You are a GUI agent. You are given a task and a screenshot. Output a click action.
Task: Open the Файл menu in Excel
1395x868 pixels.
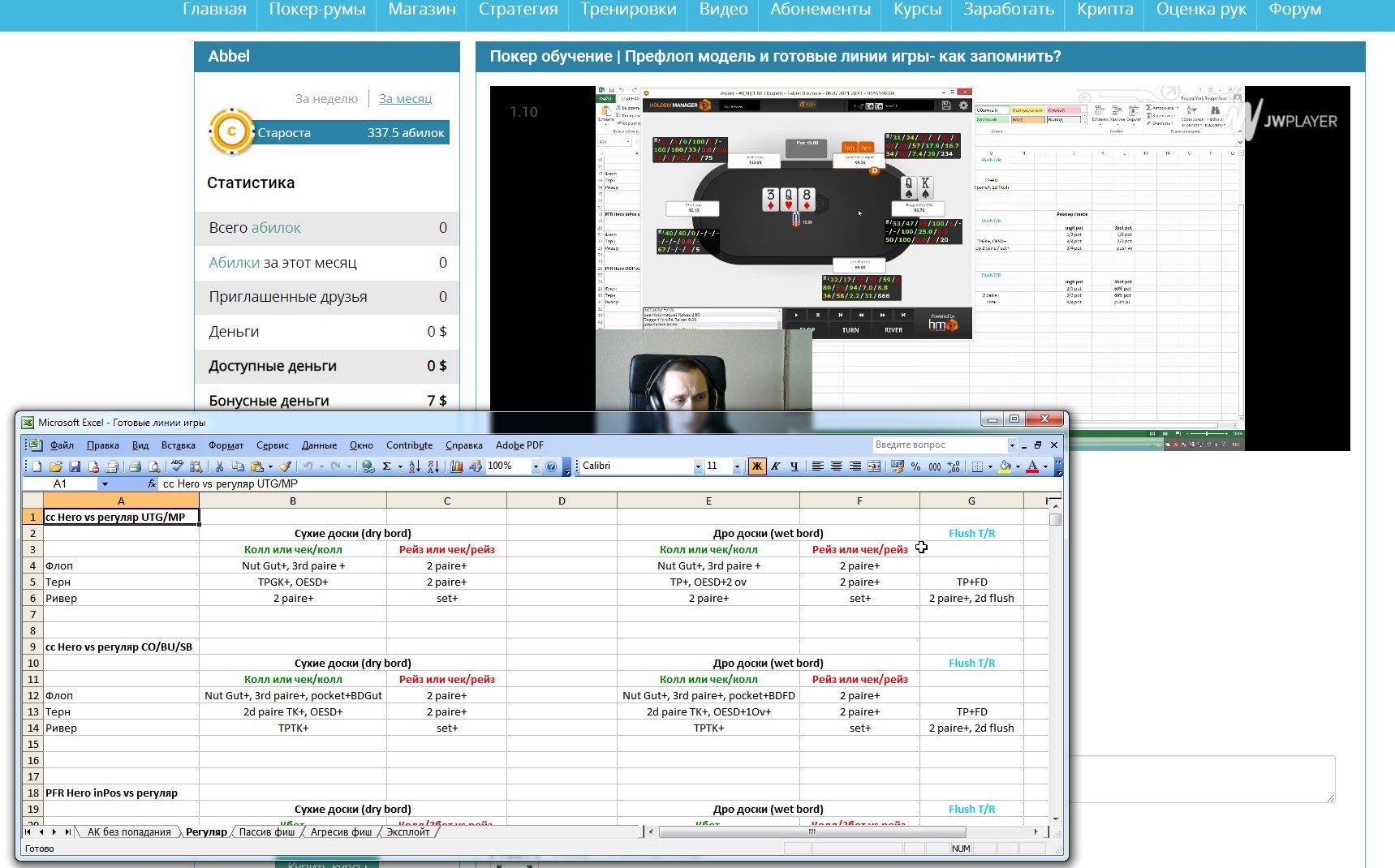pos(62,445)
